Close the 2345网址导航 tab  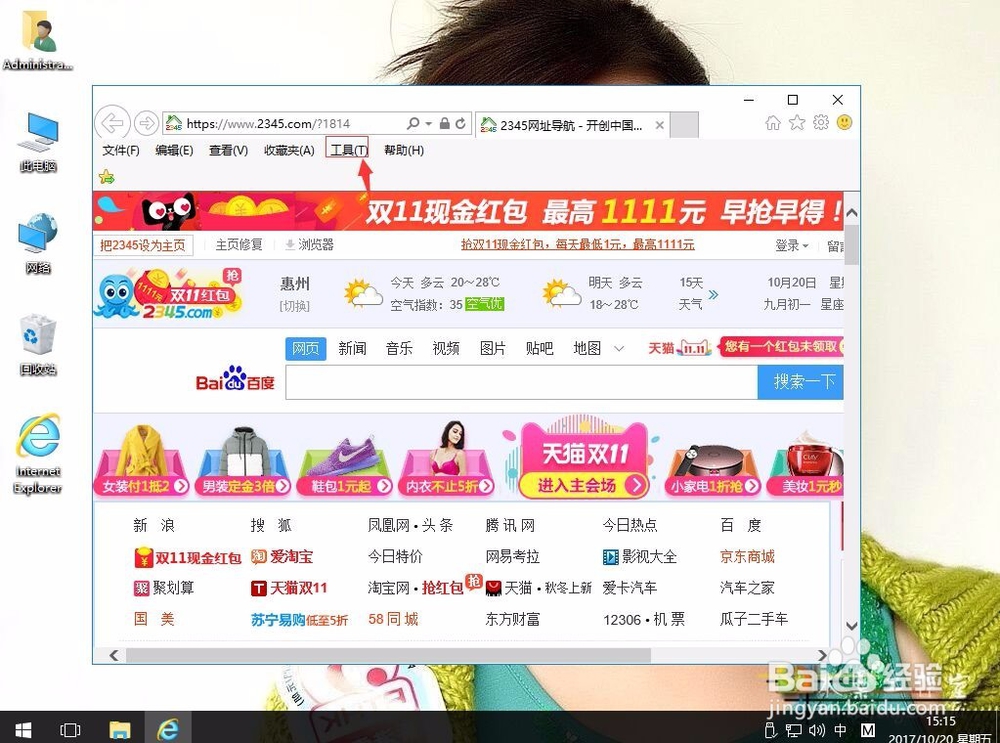[x=659, y=125]
